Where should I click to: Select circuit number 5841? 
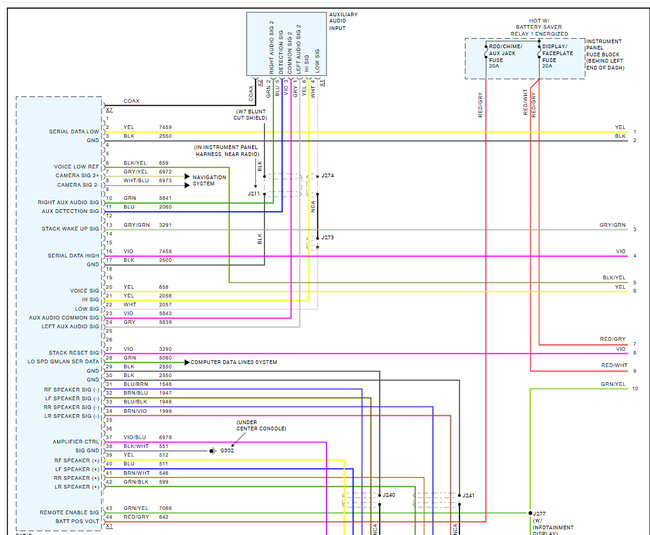[165, 198]
